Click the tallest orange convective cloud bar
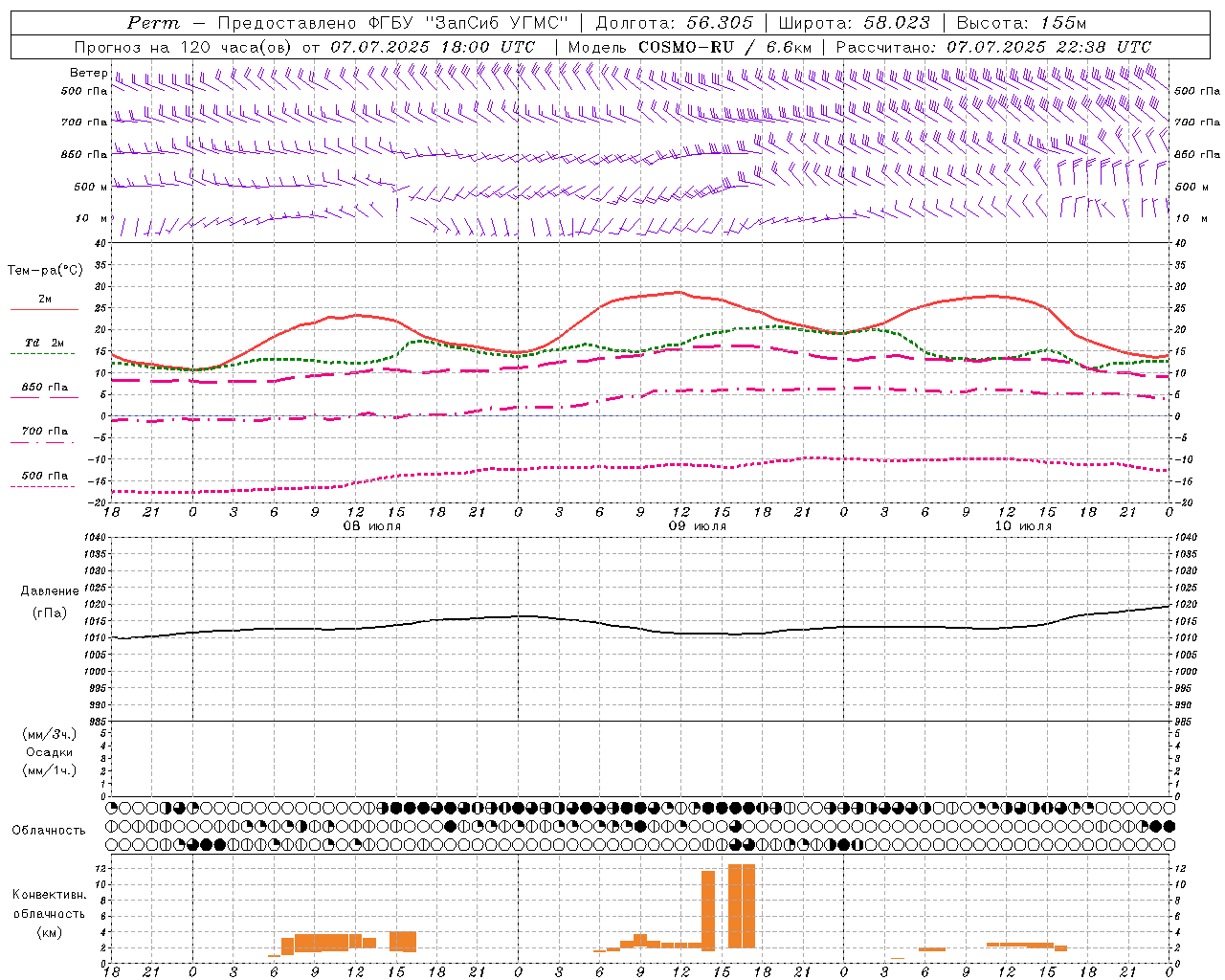1225x980 pixels. point(742,906)
